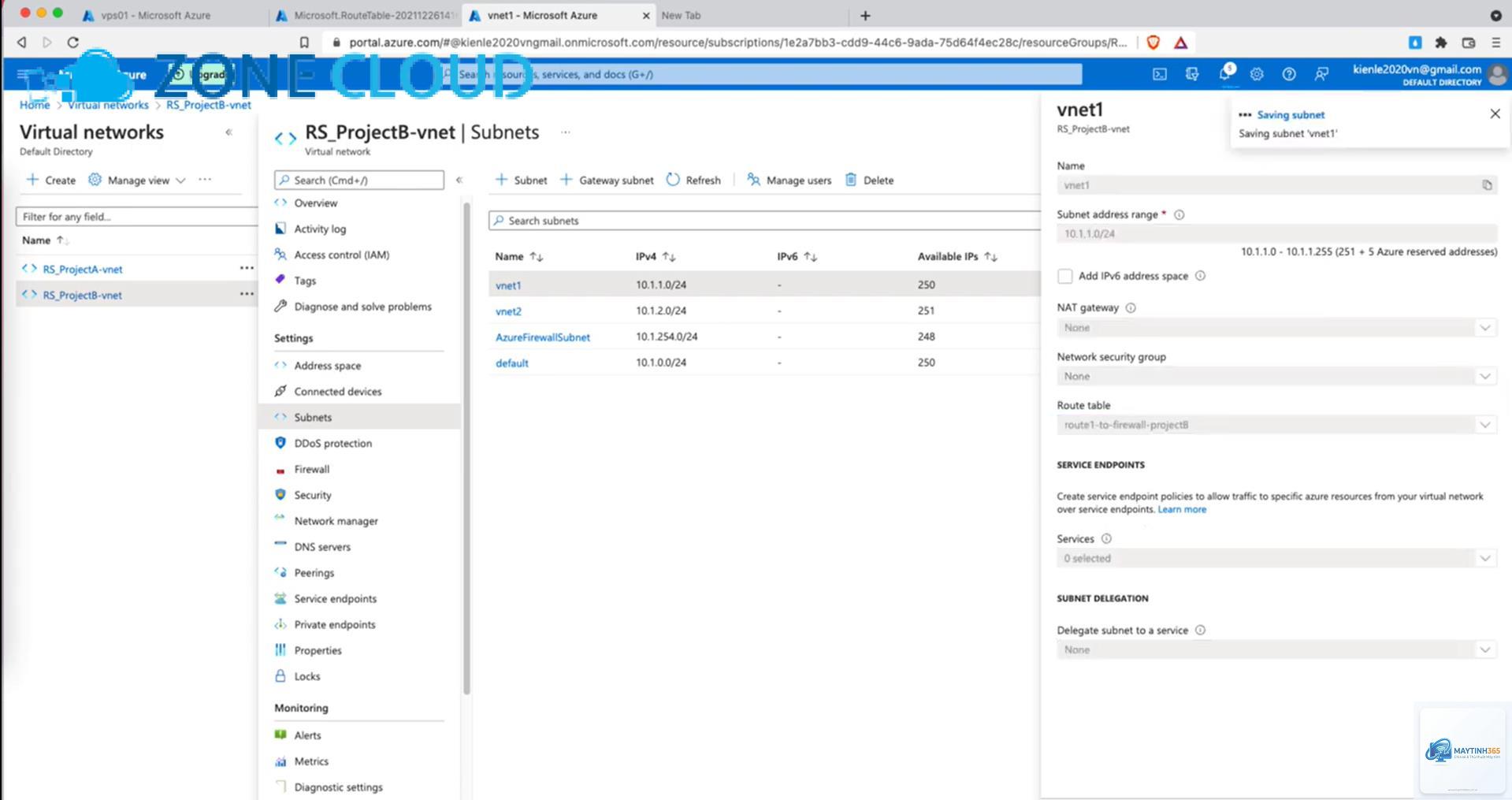
Task: Refresh the subnets list
Action: tap(693, 180)
